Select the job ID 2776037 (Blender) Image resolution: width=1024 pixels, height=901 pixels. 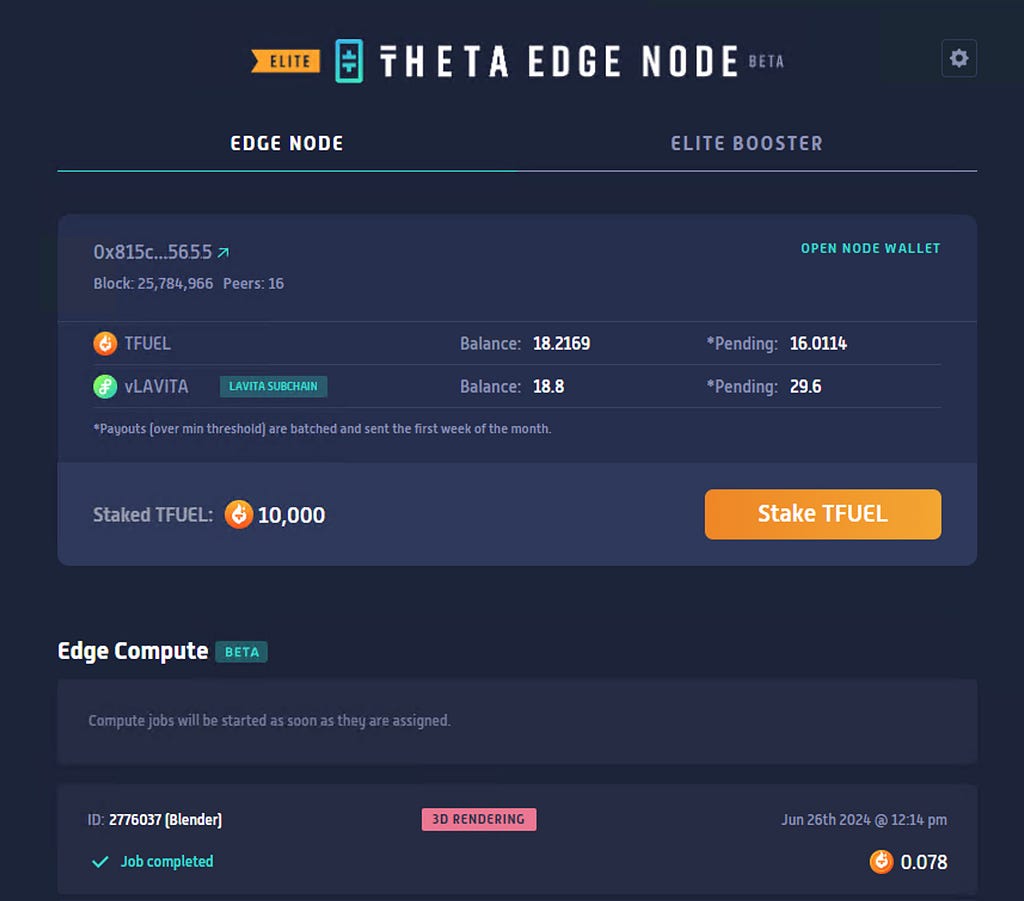pyautogui.click(x=164, y=819)
